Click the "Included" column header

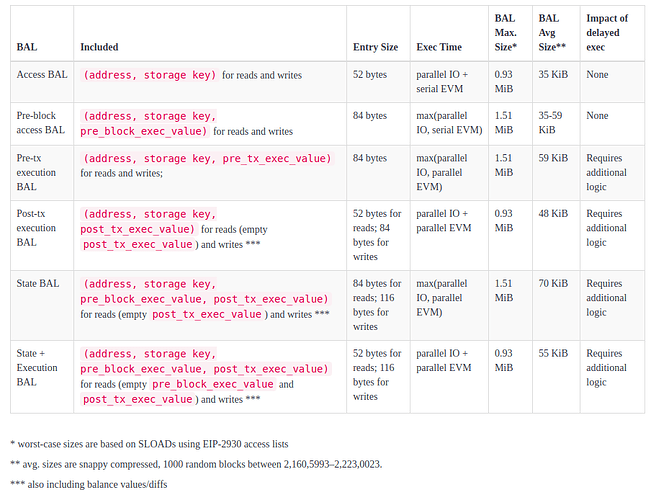coord(99,47)
